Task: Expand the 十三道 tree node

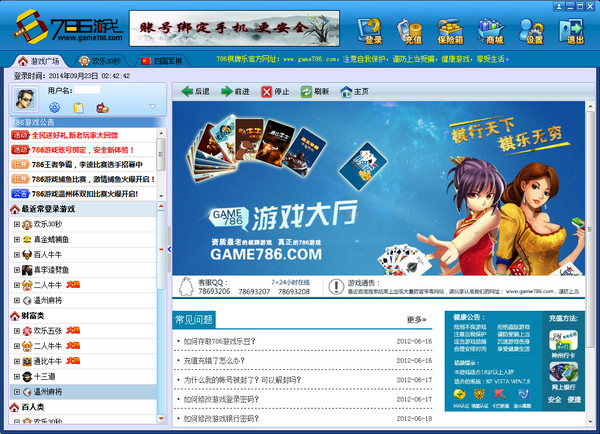Action: 17,377
